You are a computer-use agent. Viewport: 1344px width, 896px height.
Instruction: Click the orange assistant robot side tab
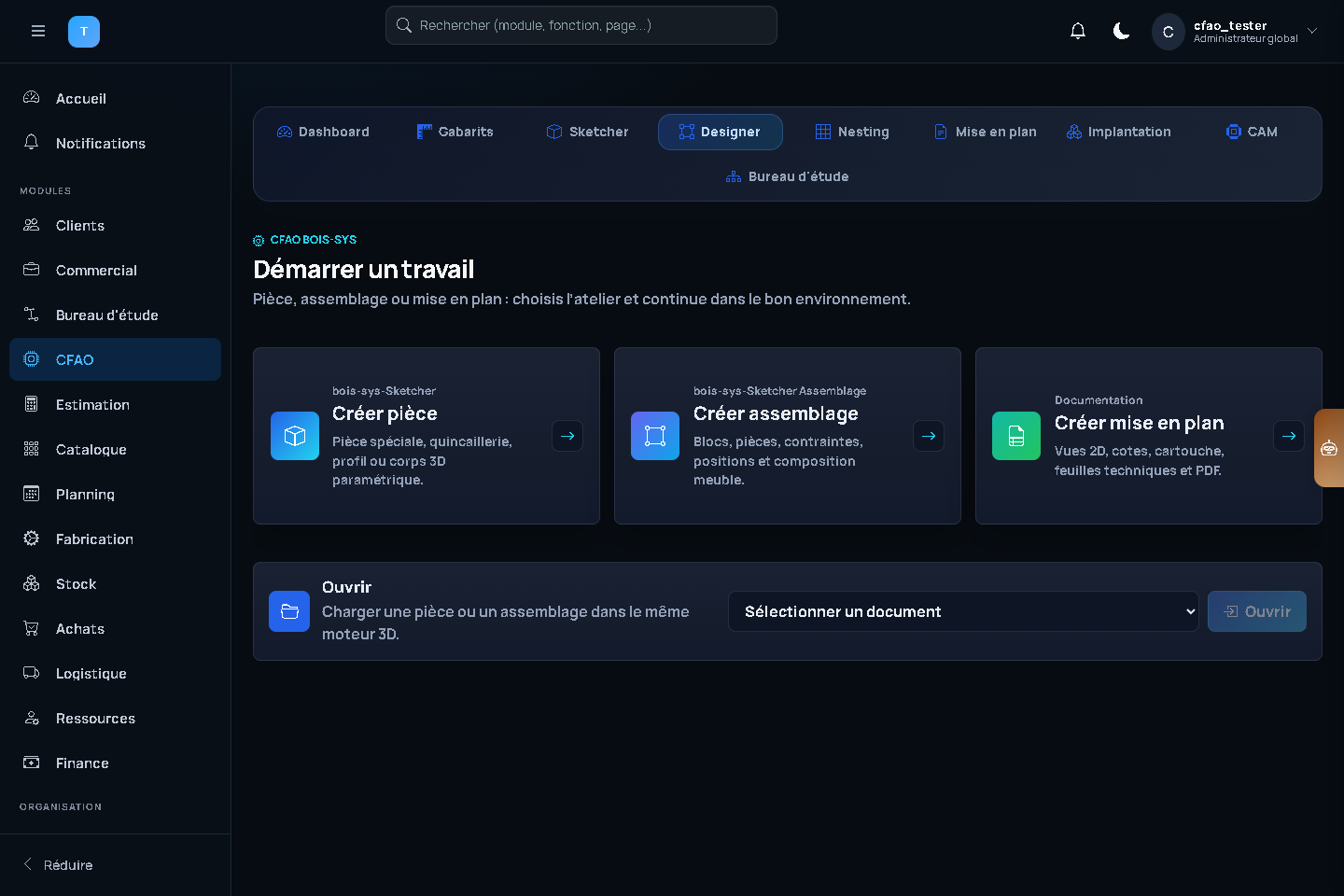coord(1329,448)
